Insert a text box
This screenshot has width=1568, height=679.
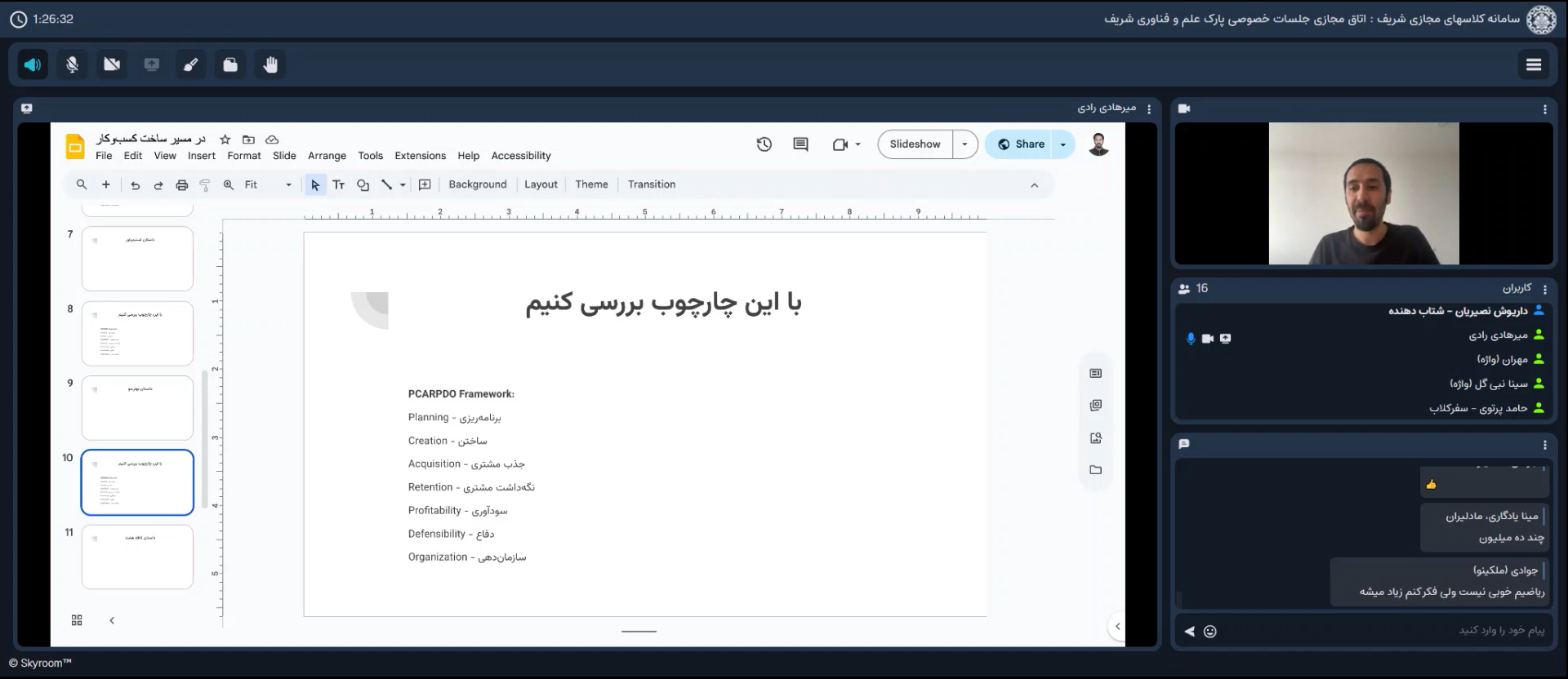tap(339, 185)
